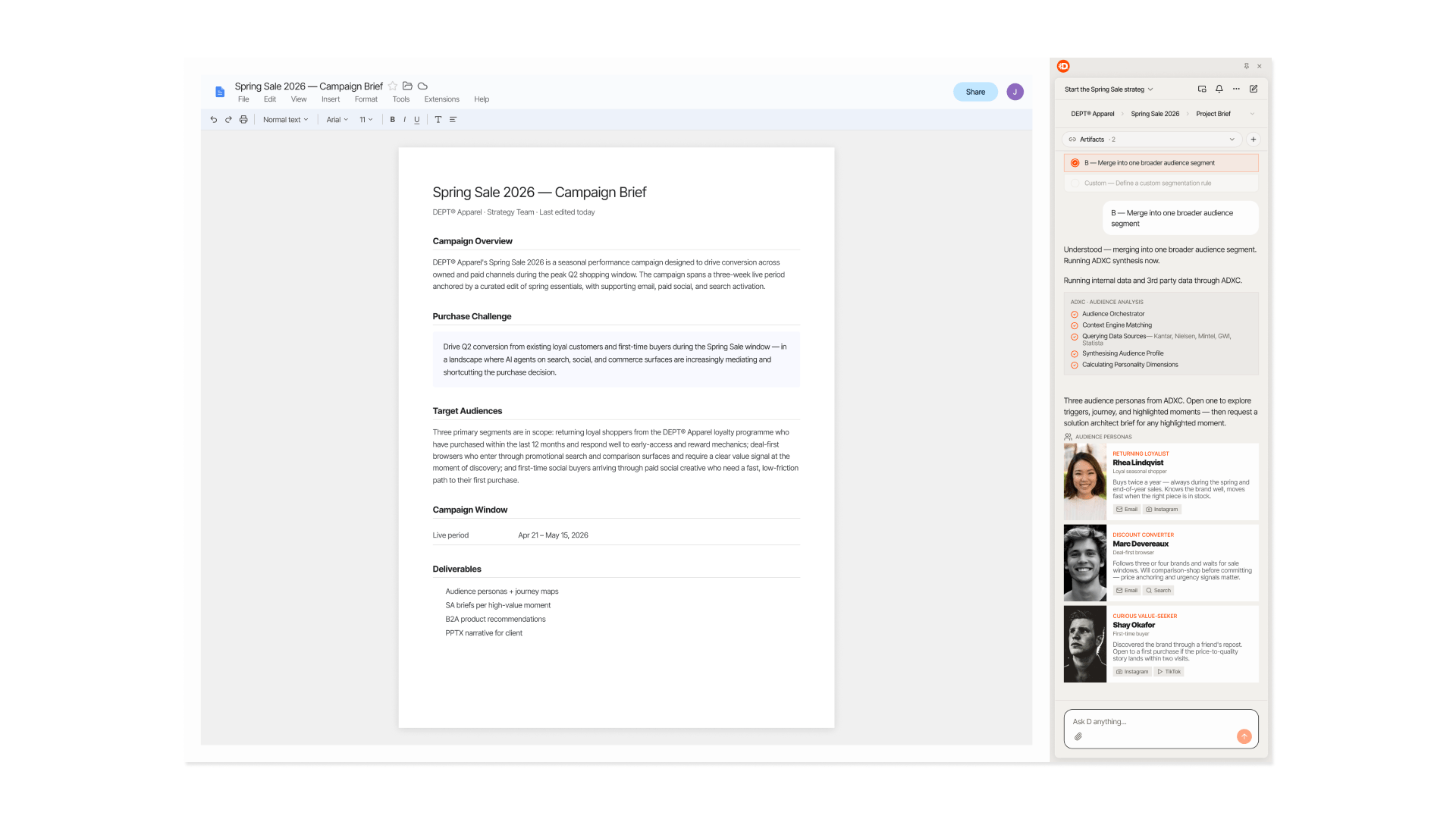Open the Edit menu
The image size is (1456, 819).
tap(270, 99)
